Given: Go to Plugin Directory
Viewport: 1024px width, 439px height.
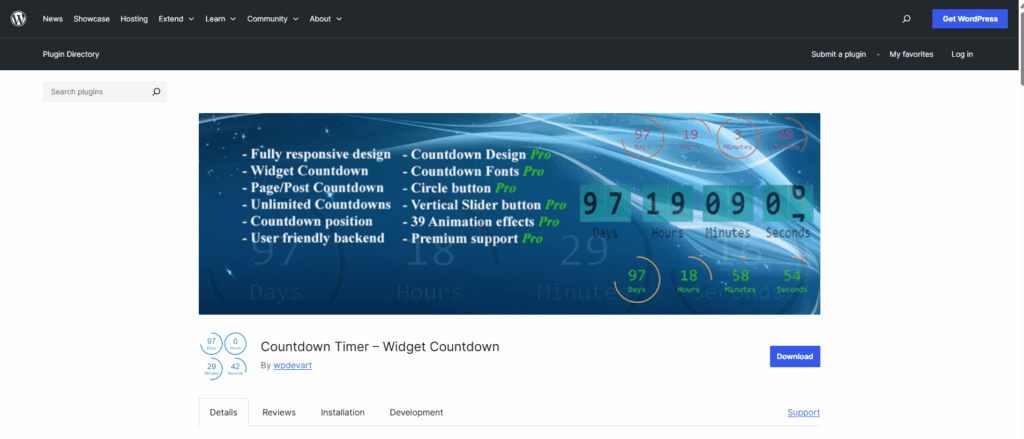Looking at the screenshot, I should click(x=71, y=54).
